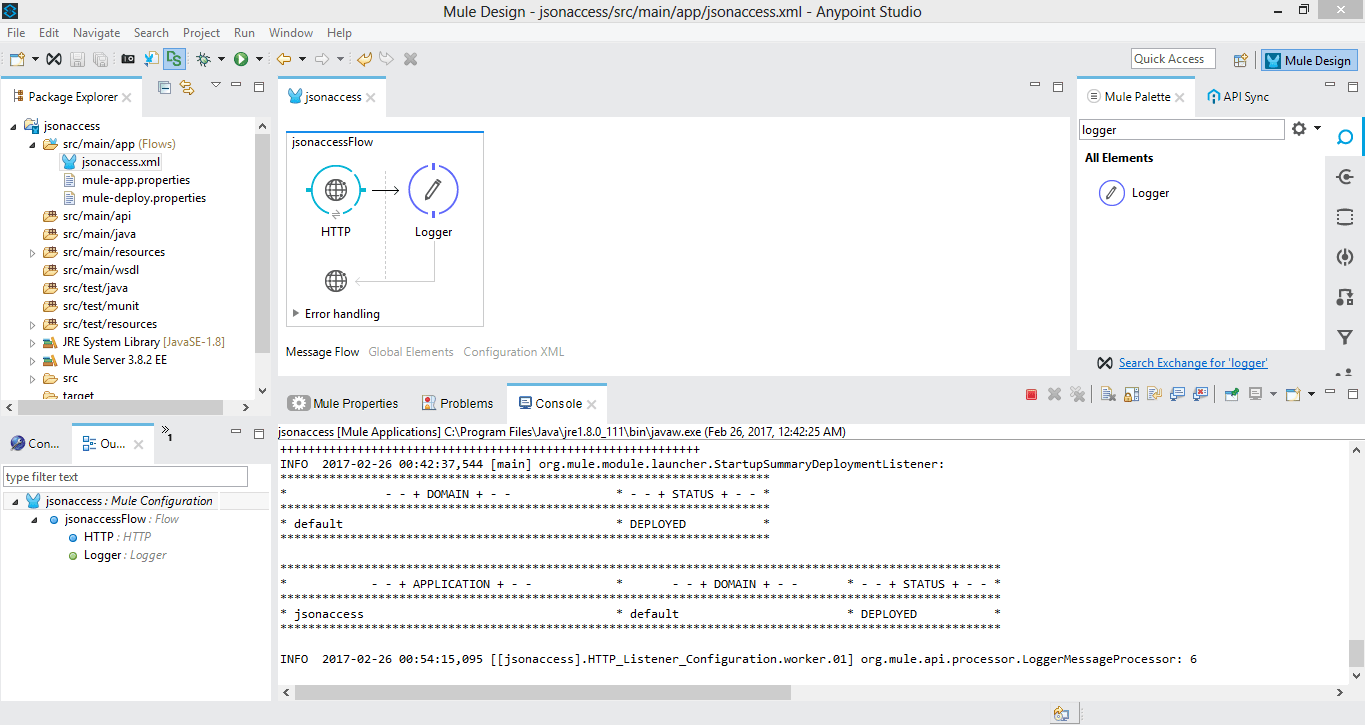Screen dimensions: 1365x725
Task: Terminate the running app with red stop icon
Action: pos(1031,394)
